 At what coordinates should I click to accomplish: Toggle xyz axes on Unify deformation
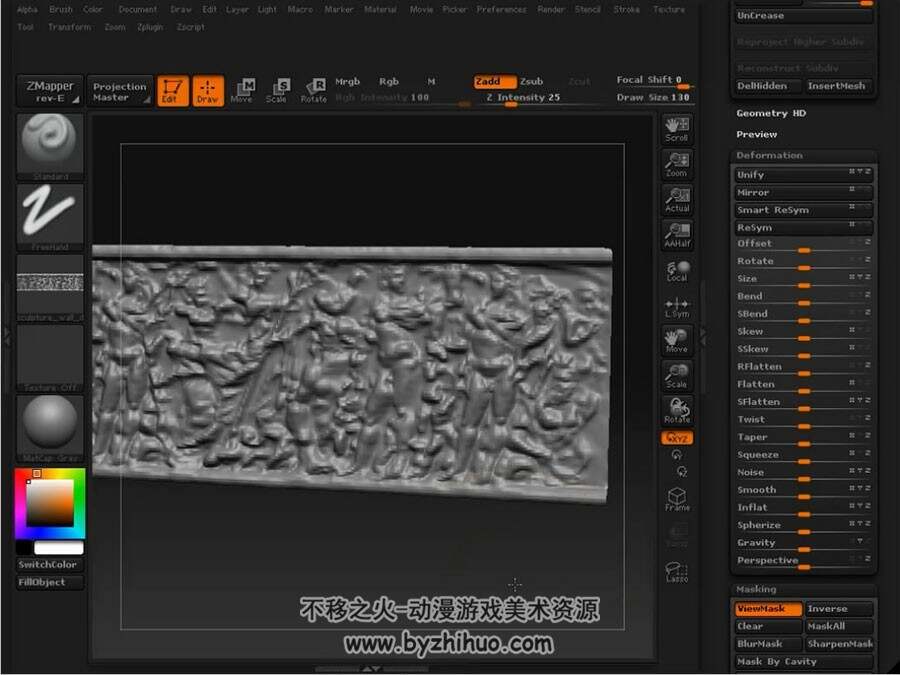coord(860,172)
